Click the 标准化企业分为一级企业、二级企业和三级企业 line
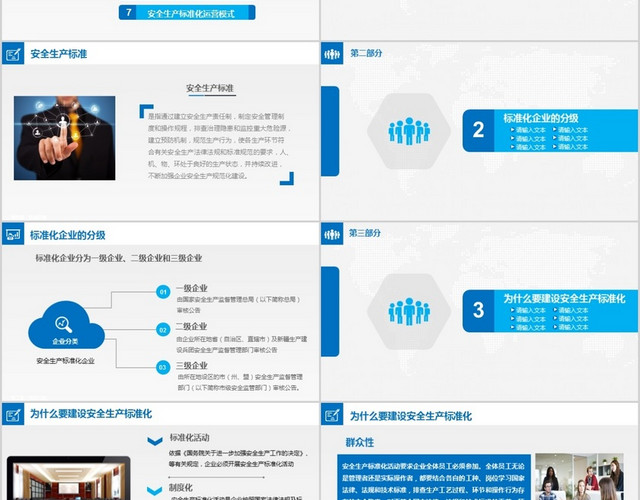The height and width of the screenshot is (500, 640). 118,258
